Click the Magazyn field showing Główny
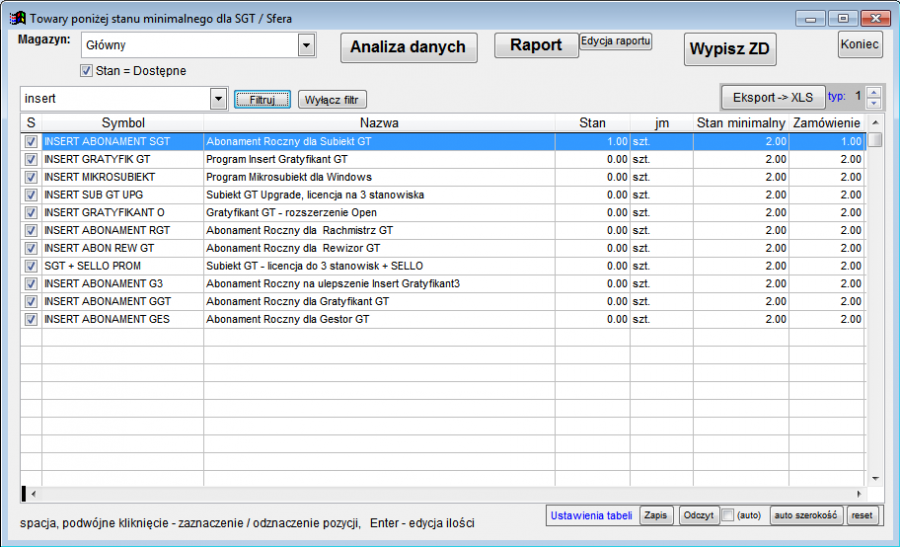900x547 pixels. [x=190, y=45]
